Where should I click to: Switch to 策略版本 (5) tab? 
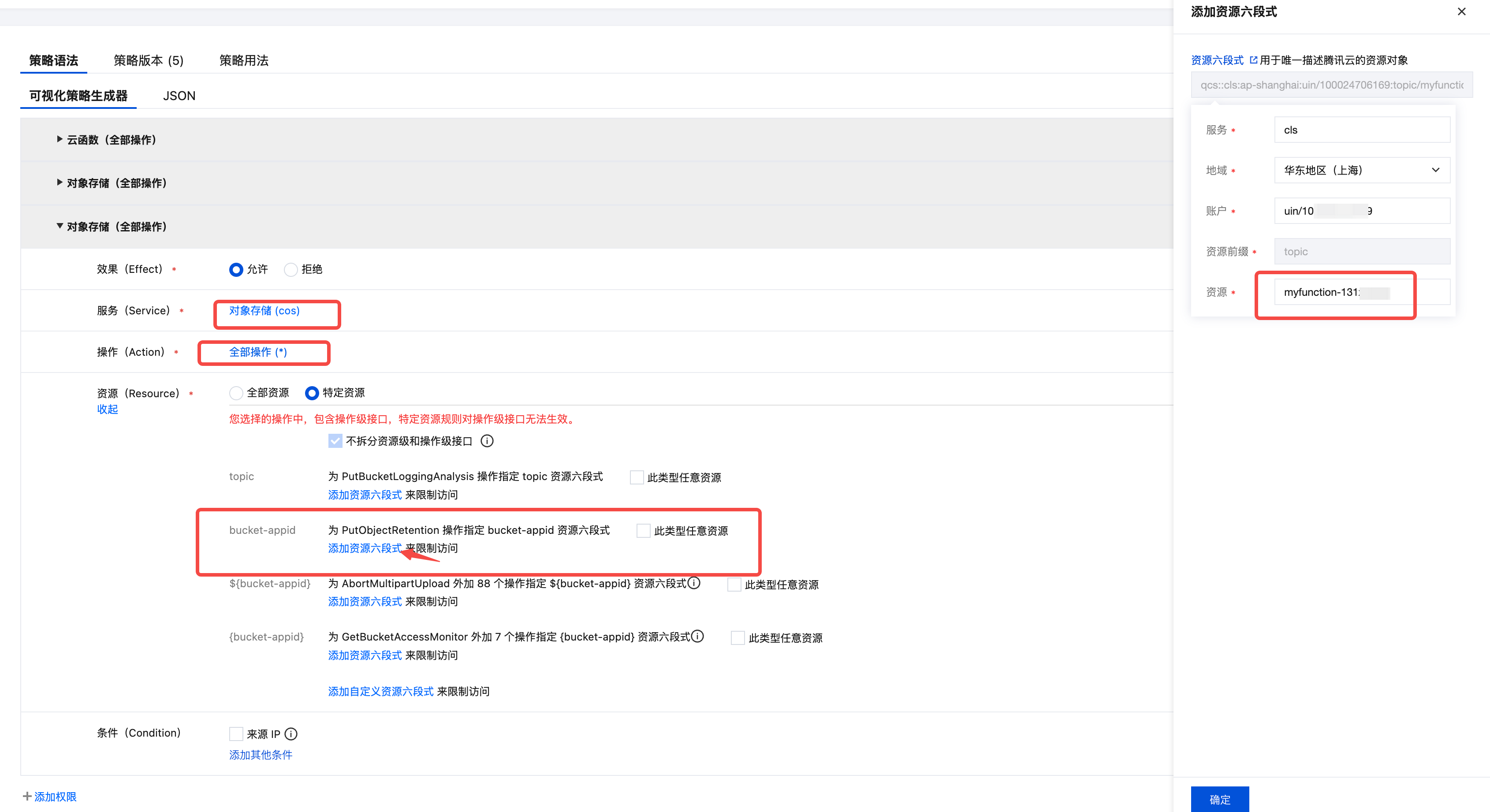tap(149, 61)
